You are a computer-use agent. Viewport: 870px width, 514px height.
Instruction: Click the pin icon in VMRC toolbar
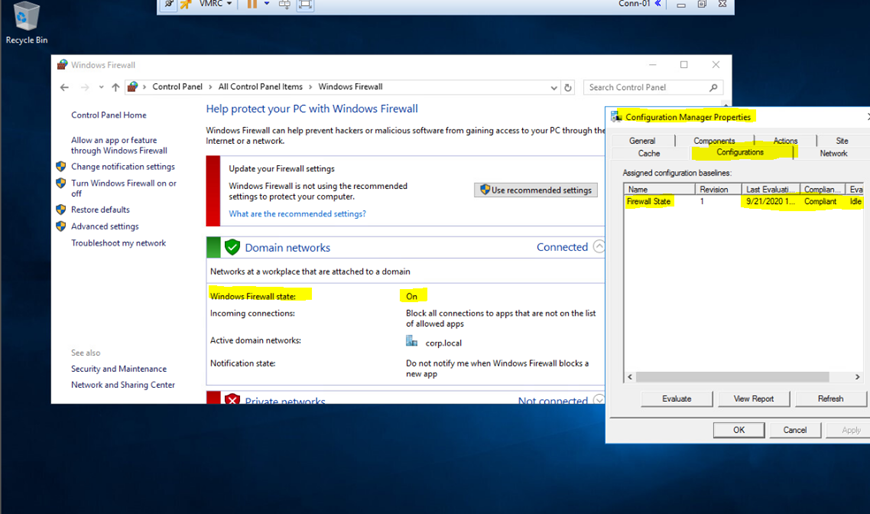click(169, 4)
